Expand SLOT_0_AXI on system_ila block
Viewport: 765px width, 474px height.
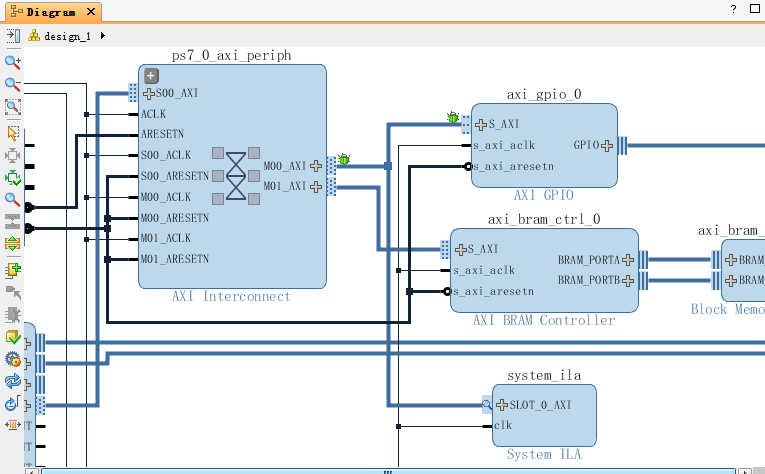pyautogui.click(x=501, y=405)
